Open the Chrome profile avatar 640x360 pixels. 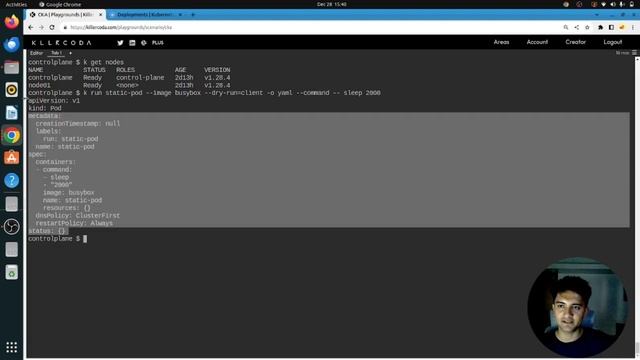(622, 27)
